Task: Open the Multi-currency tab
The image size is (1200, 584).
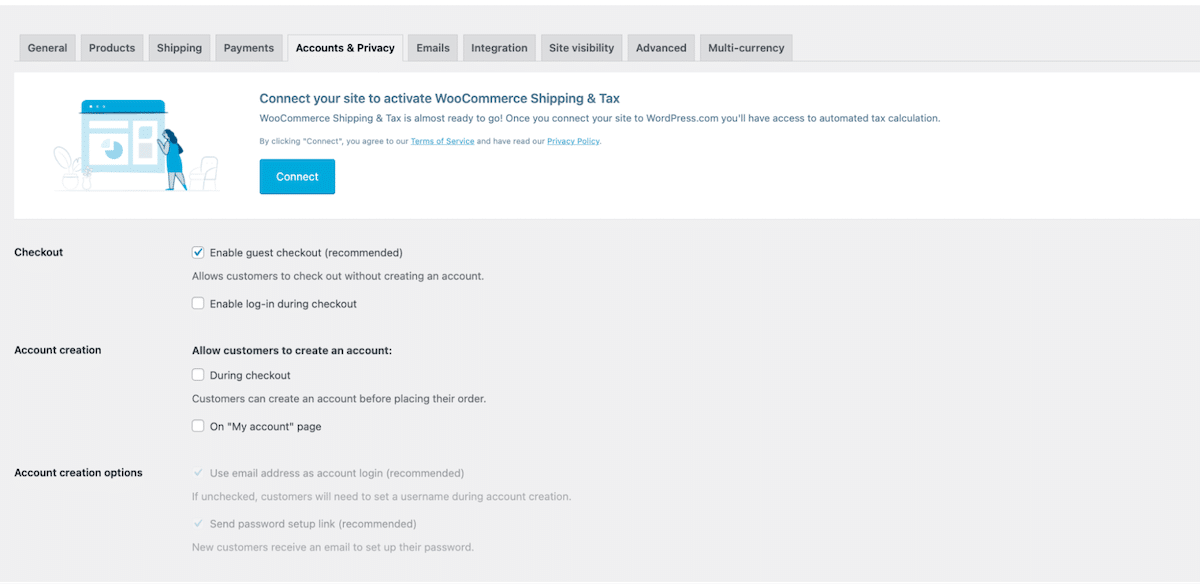Action: [x=746, y=48]
